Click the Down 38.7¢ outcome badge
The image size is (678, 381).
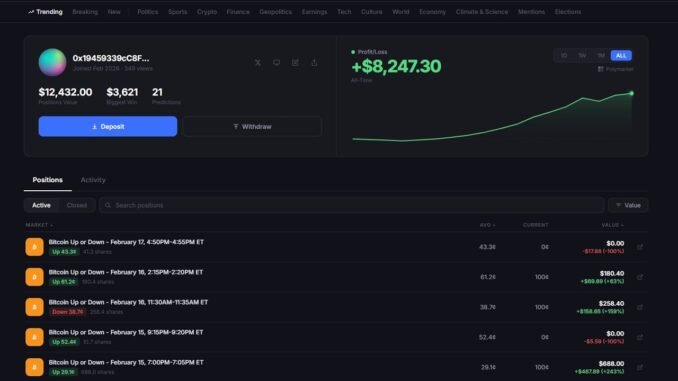[68, 312]
